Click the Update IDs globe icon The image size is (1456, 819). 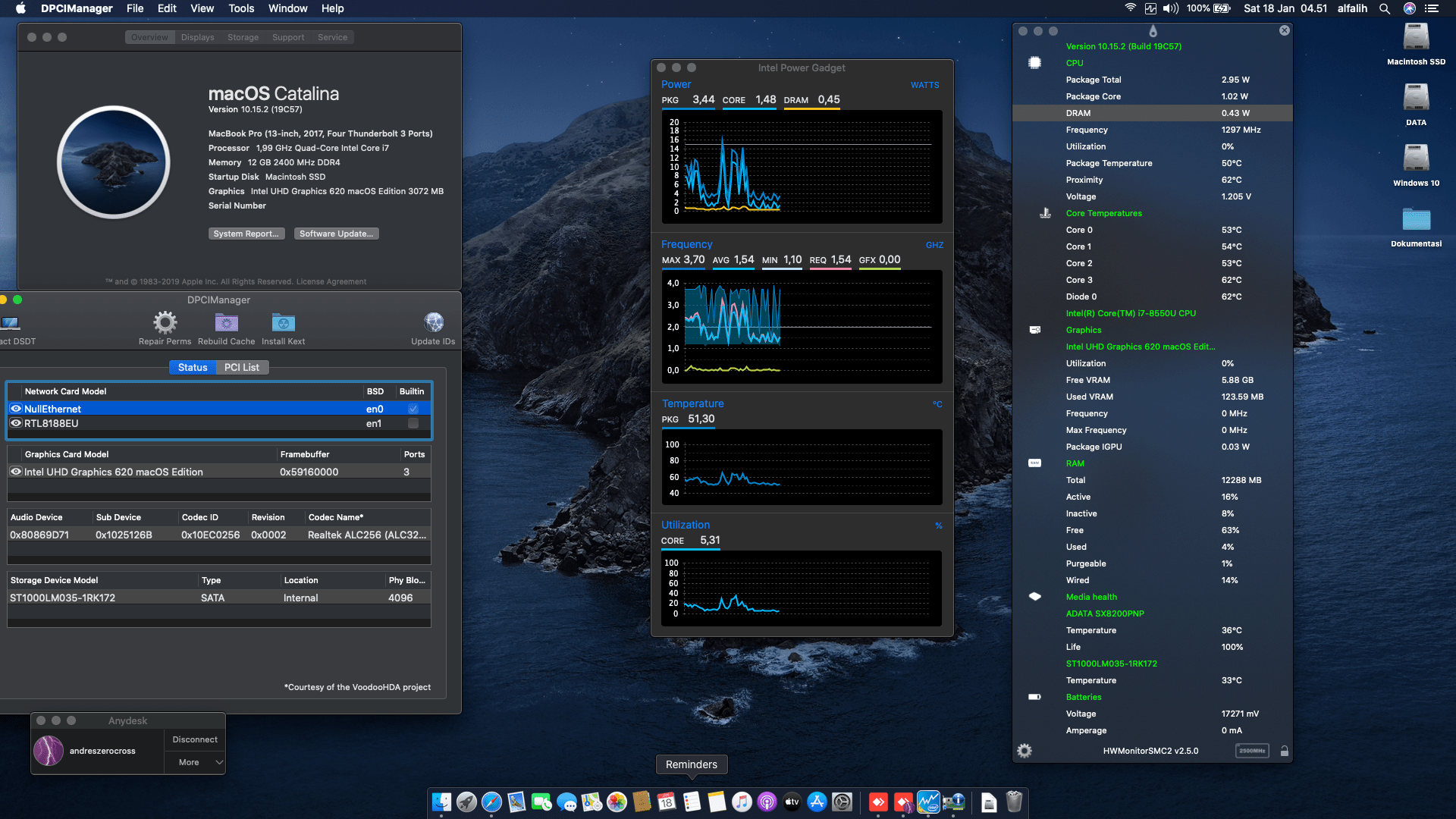pyautogui.click(x=434, y=322)
